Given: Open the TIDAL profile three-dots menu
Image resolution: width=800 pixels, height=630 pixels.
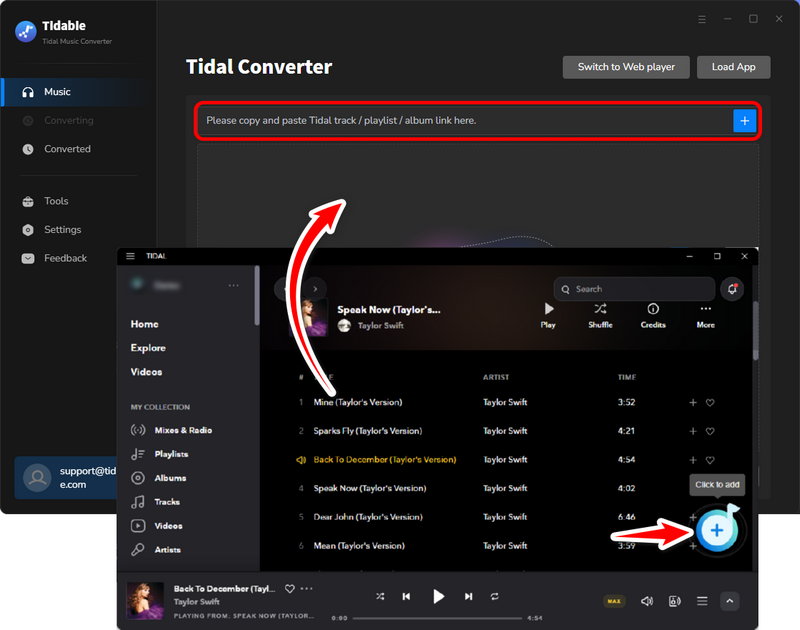Looking at the screenshot, I should point(233,285).
